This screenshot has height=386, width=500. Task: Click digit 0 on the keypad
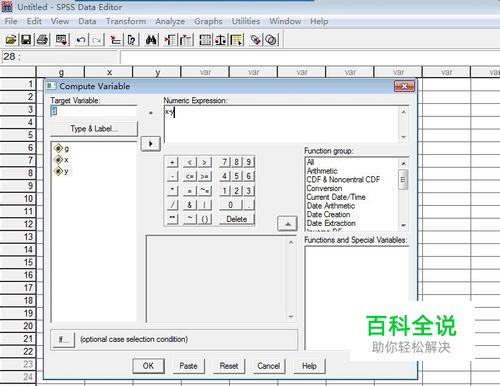[x=230, y=205]
